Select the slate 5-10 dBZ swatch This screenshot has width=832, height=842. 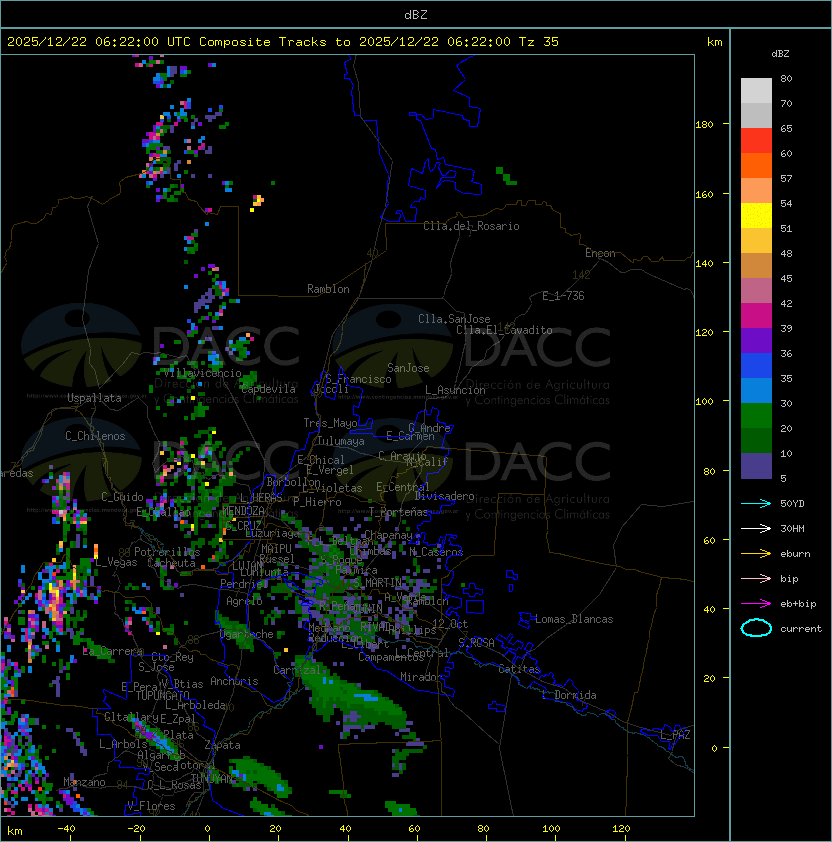point(756,466)
